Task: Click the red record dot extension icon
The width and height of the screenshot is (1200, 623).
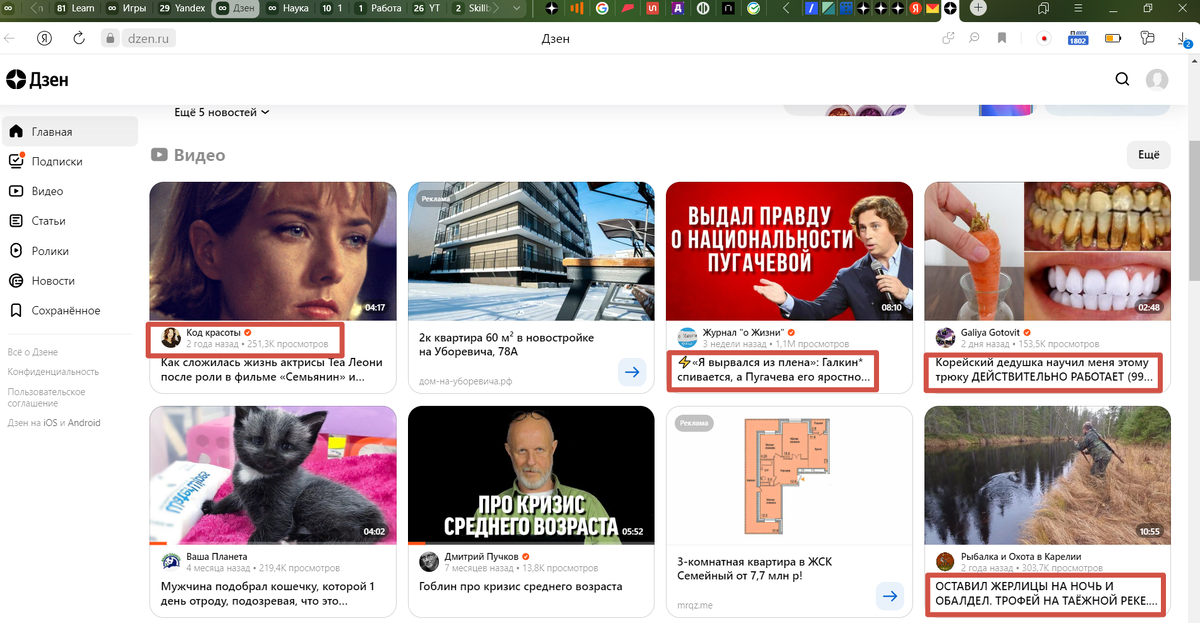Action: pos(1044,39)
